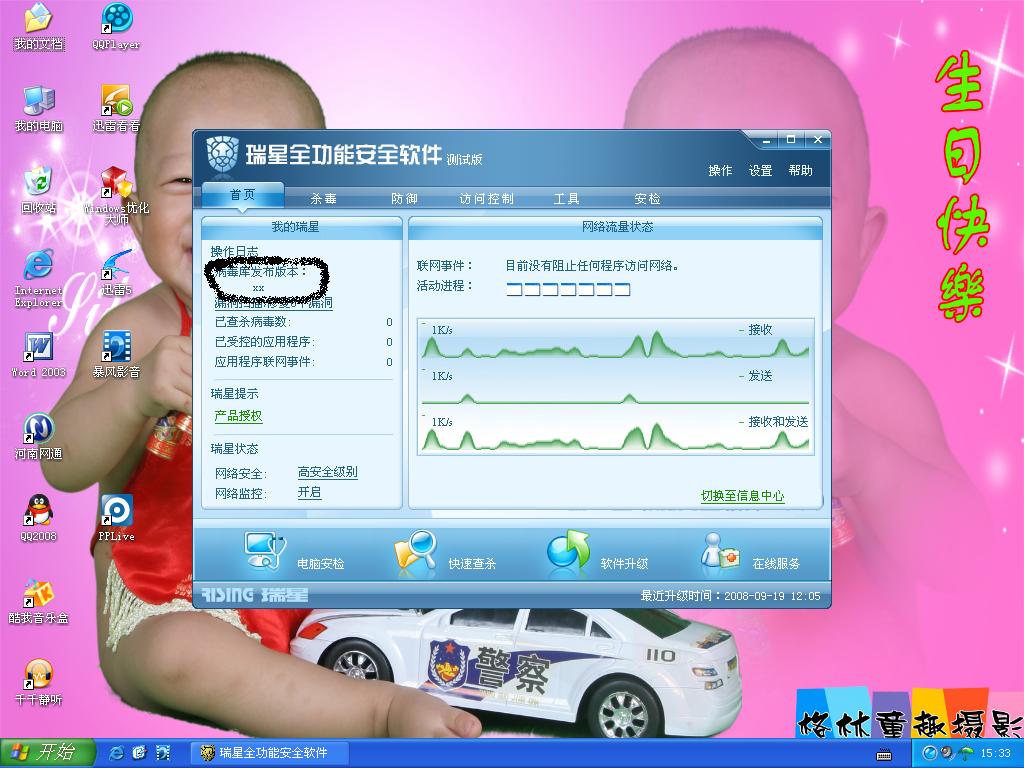Image resolution: width=1024 pixels, height=768 pixels.
Task: Select the 安检 tab
Action: pos(647,199)
